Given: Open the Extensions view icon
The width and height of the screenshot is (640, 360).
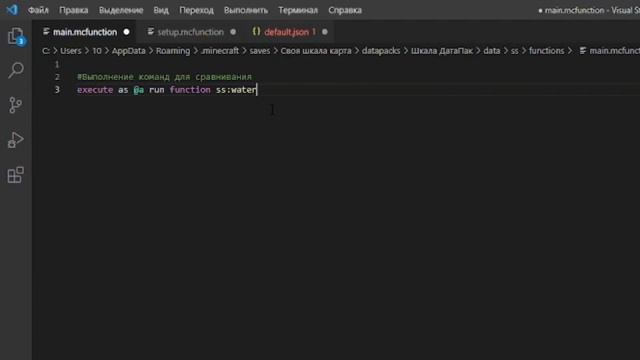Looking at the screenshot, I should (16, 175).
